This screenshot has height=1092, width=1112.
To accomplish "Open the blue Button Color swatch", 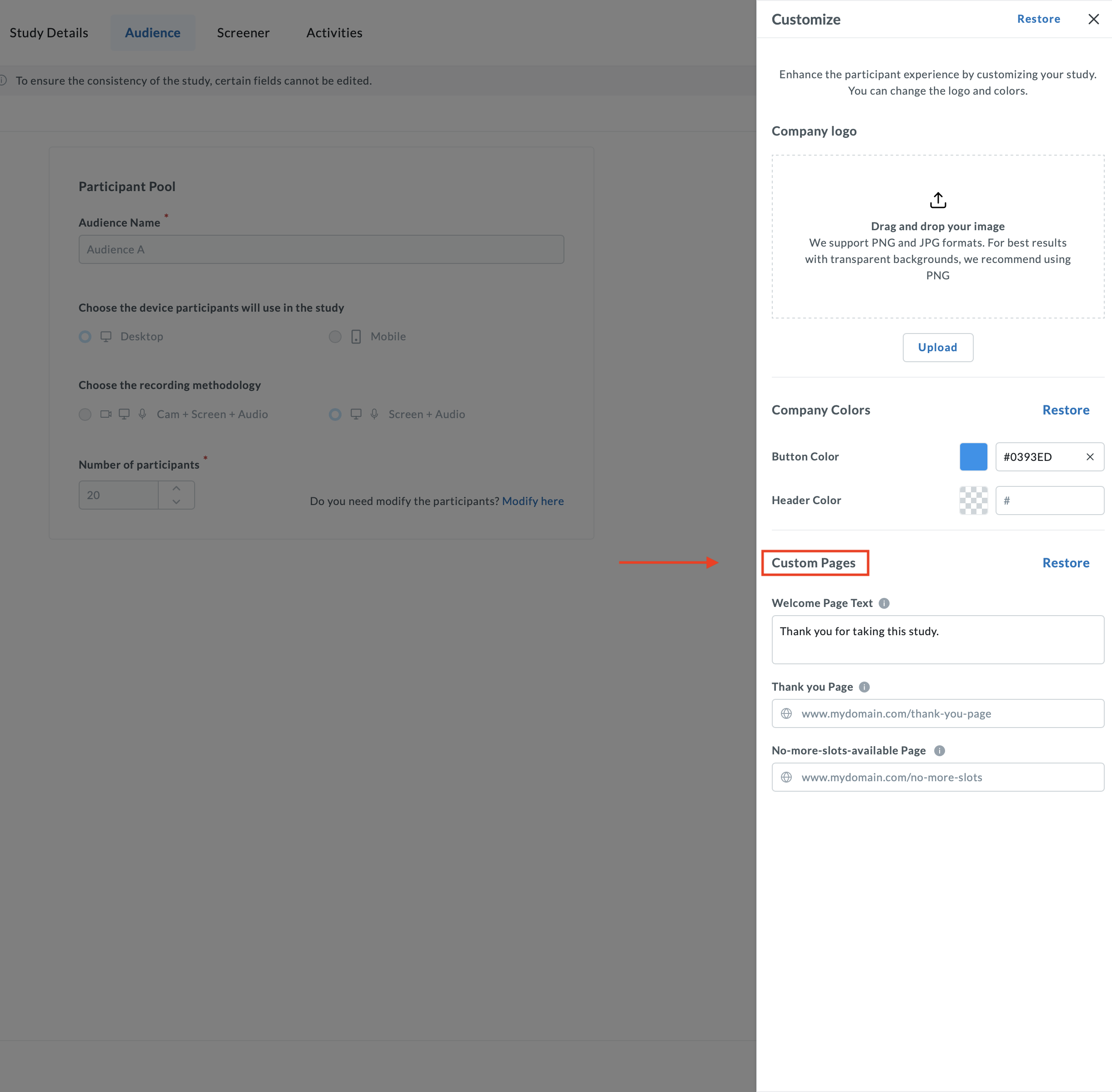I will click(973, 457).
